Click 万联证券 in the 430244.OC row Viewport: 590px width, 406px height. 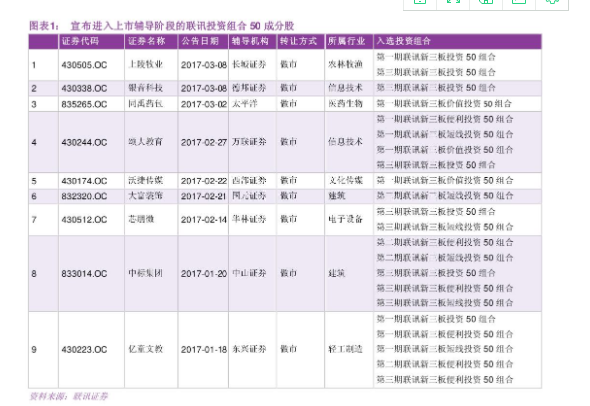coord(249,141)
